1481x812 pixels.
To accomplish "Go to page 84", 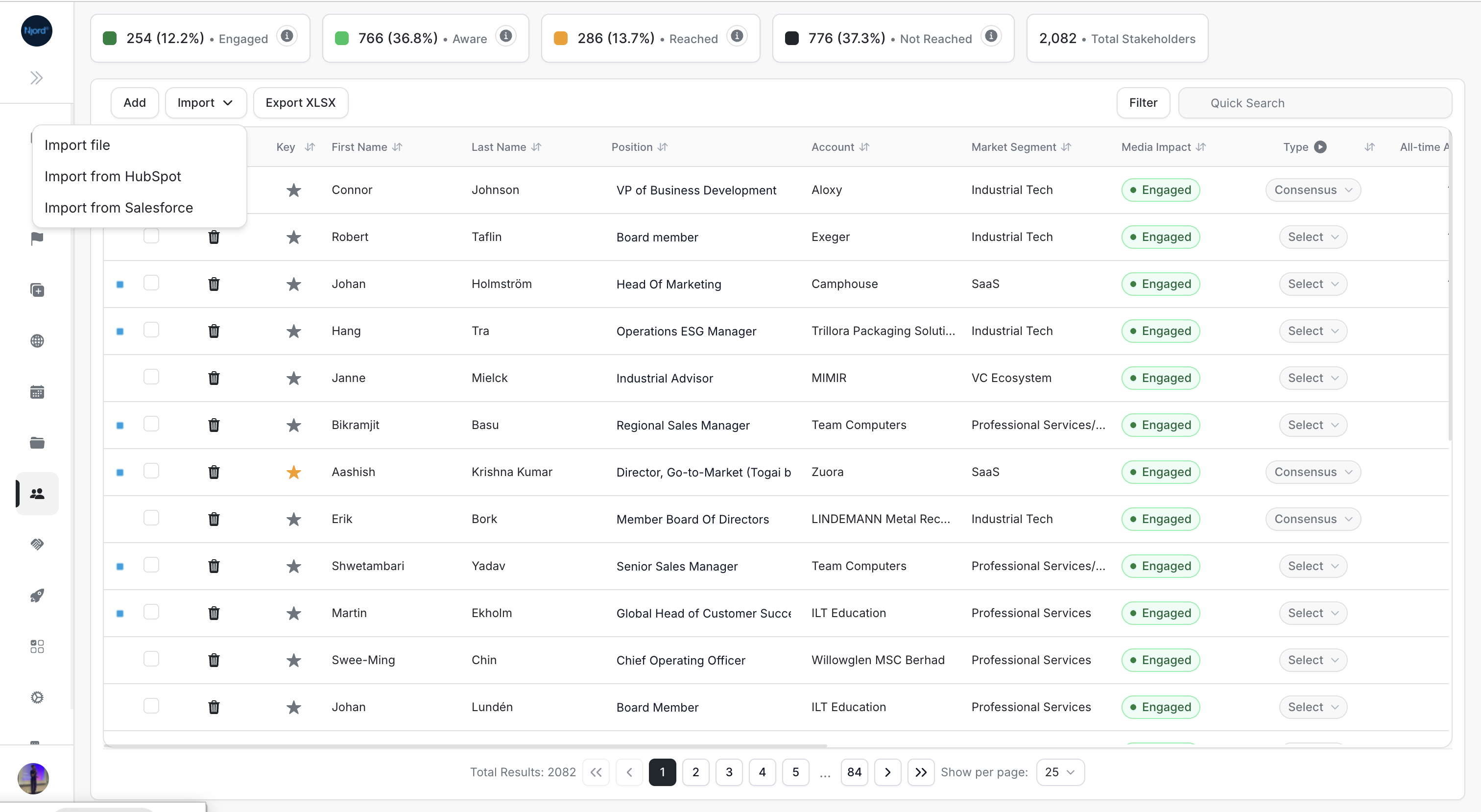I will [854, 772].
